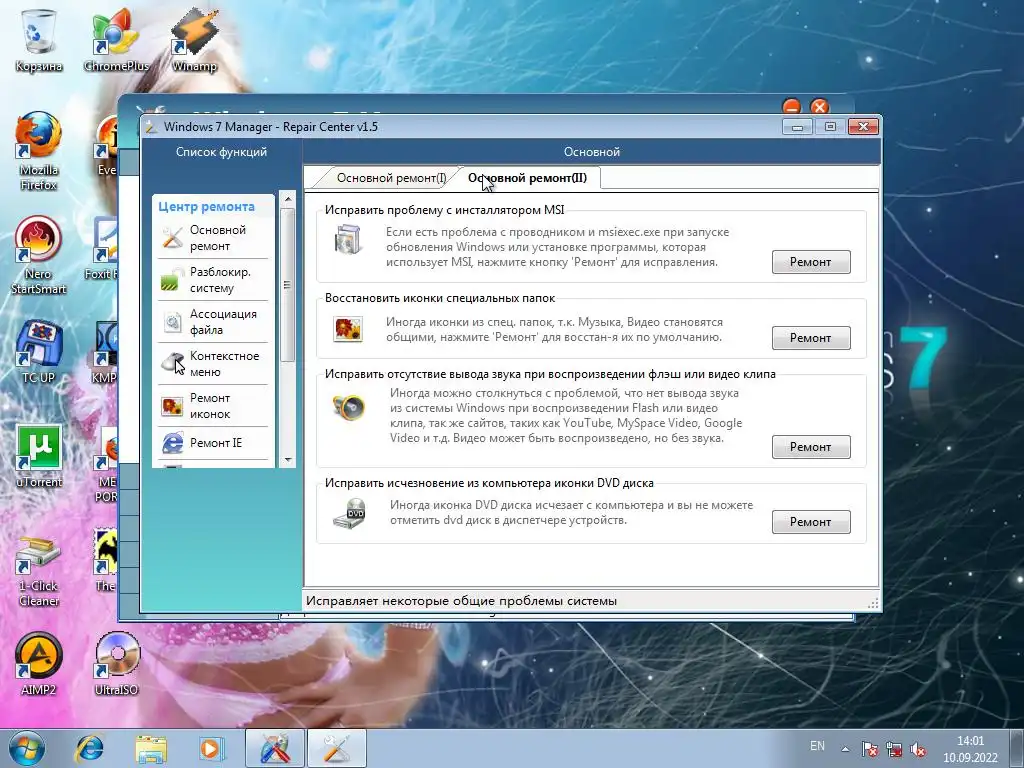Click muted volume icon in system tray
The width and height of the screenshot is (1024, 768).
pyautogui.click(x=918, y=749)
